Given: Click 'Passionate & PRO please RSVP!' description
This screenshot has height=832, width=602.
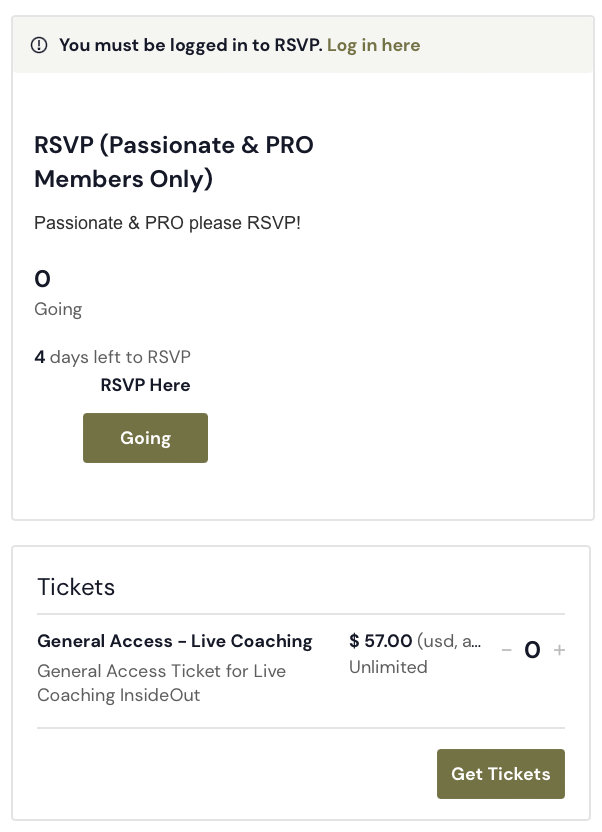Looking at the screenshot, I should pyautogui.click(x=168, y=223).
